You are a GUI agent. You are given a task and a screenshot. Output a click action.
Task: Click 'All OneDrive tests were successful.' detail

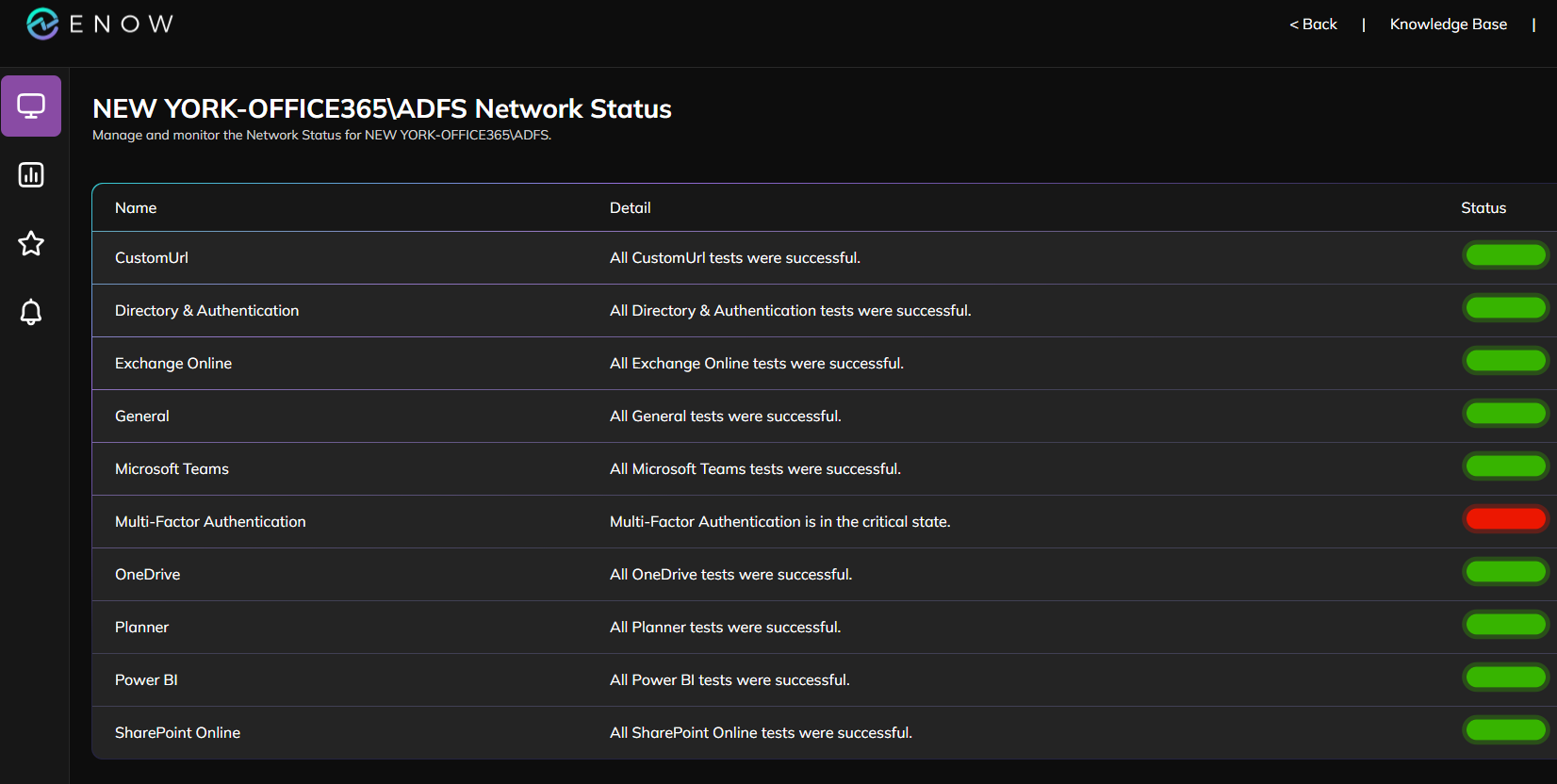click(x=731, y=574)
